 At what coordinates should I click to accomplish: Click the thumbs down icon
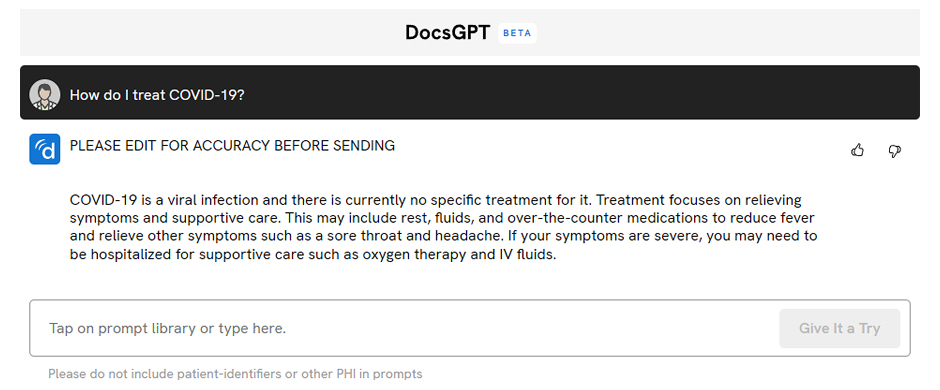(894, 151)
